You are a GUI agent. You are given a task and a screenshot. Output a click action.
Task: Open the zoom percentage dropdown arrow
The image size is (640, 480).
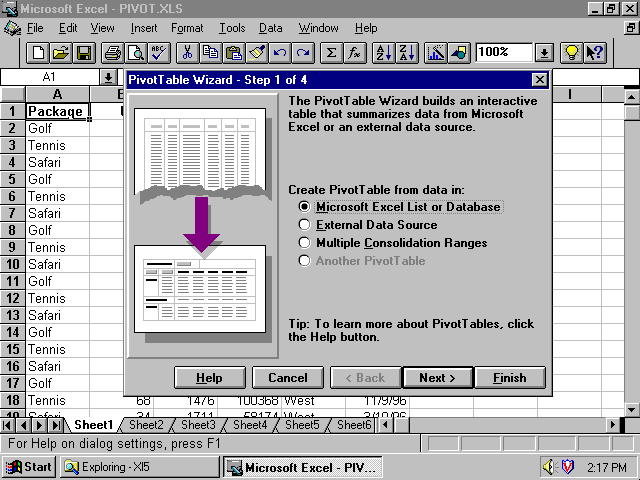click(x=544, y=53)
